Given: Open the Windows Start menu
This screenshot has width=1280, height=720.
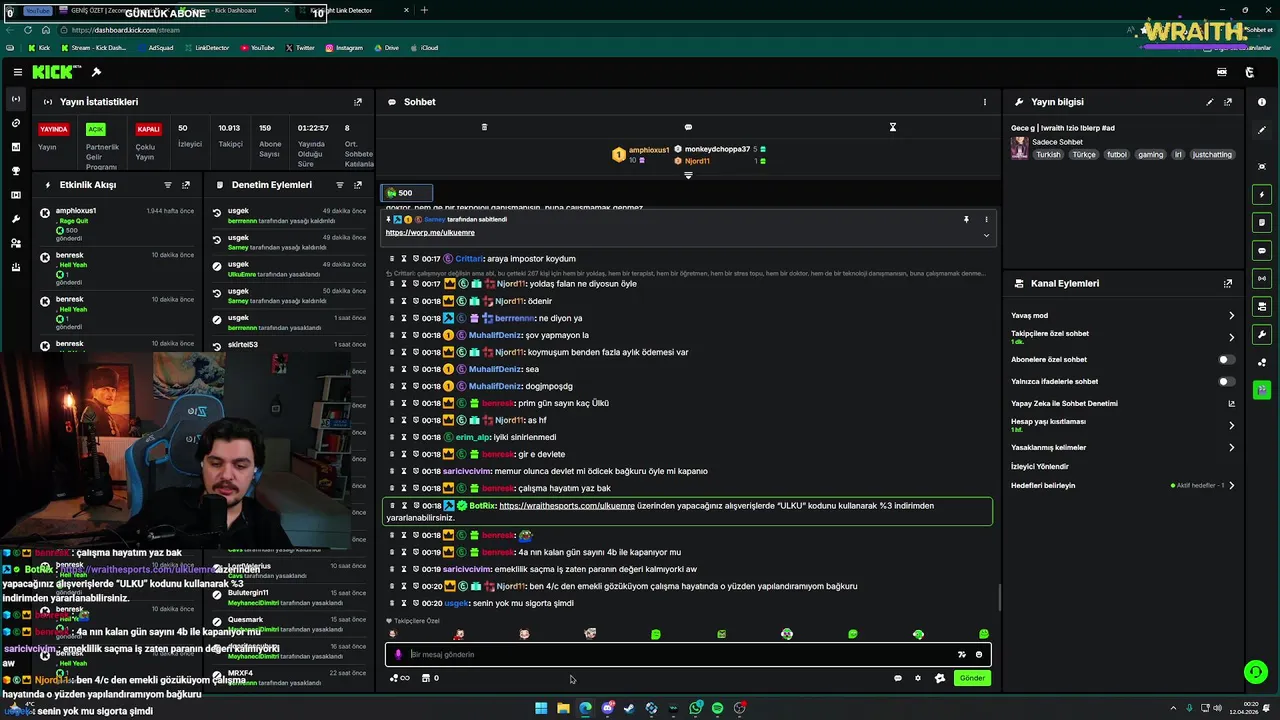Looking at the screenshot, I should tap(541, 708).
